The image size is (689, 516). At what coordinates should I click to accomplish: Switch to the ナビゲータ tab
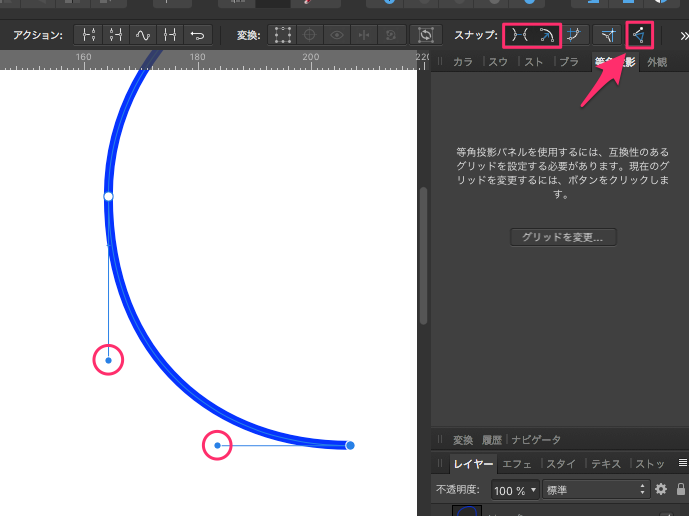tap(536, 440)
